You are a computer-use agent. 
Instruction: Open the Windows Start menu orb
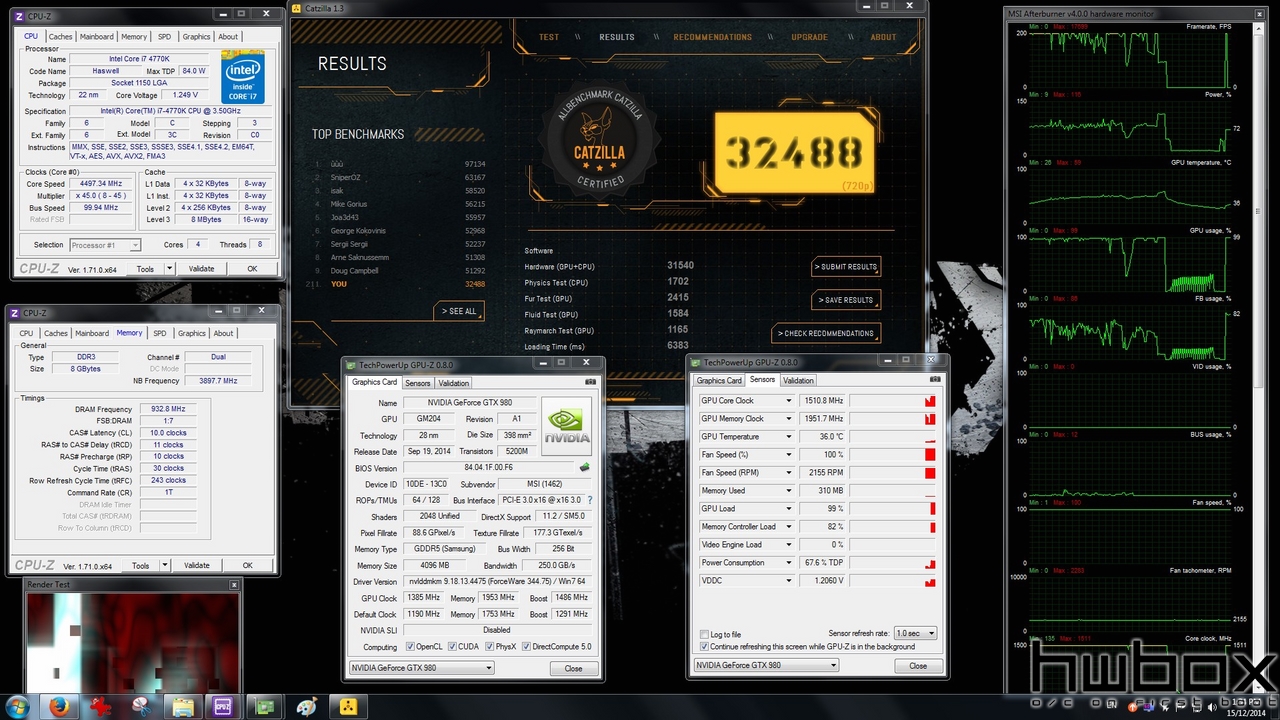[x=20, y=706]
